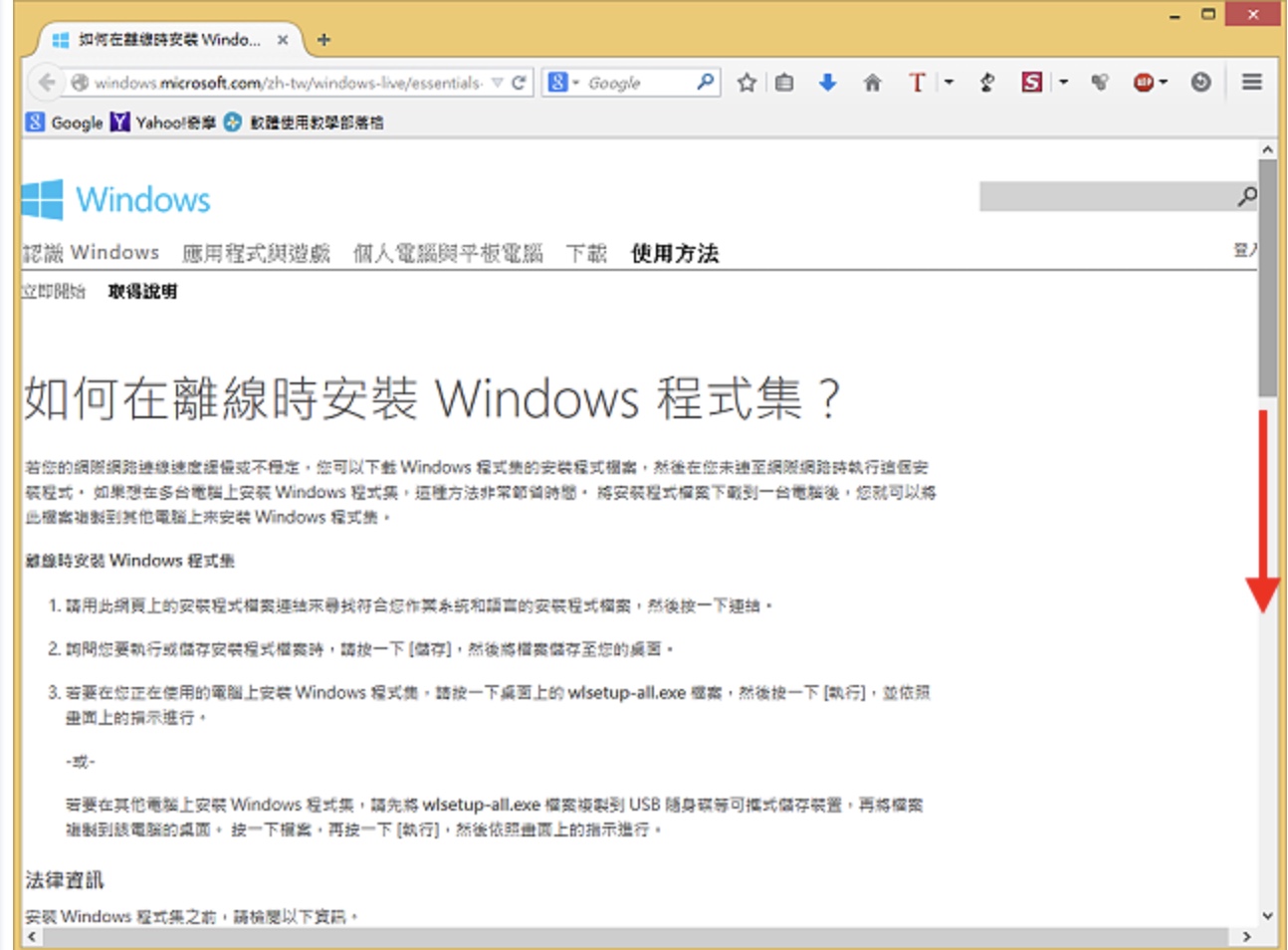Open the Google bookmark
Viewport: 1288px width, 950px height.
click(65, 122)
